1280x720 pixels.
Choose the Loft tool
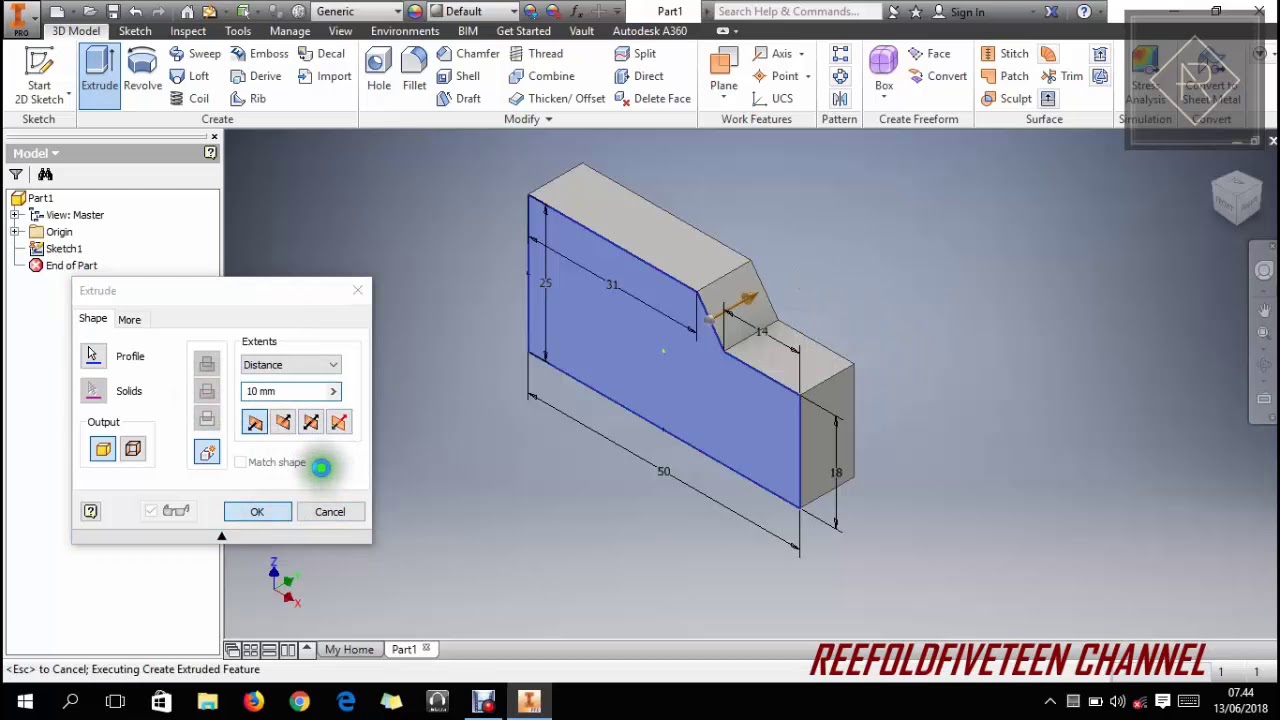(190, 76)
